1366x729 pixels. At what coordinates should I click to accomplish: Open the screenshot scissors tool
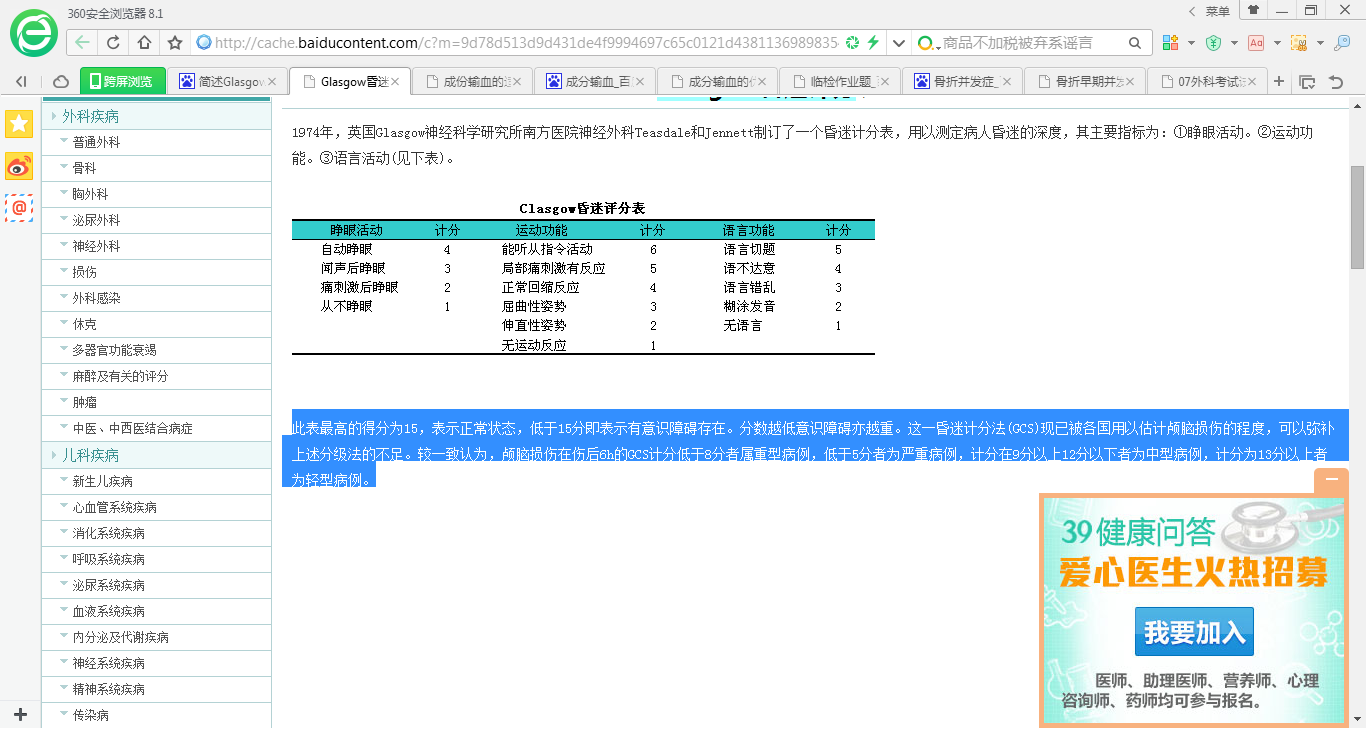1299,44
